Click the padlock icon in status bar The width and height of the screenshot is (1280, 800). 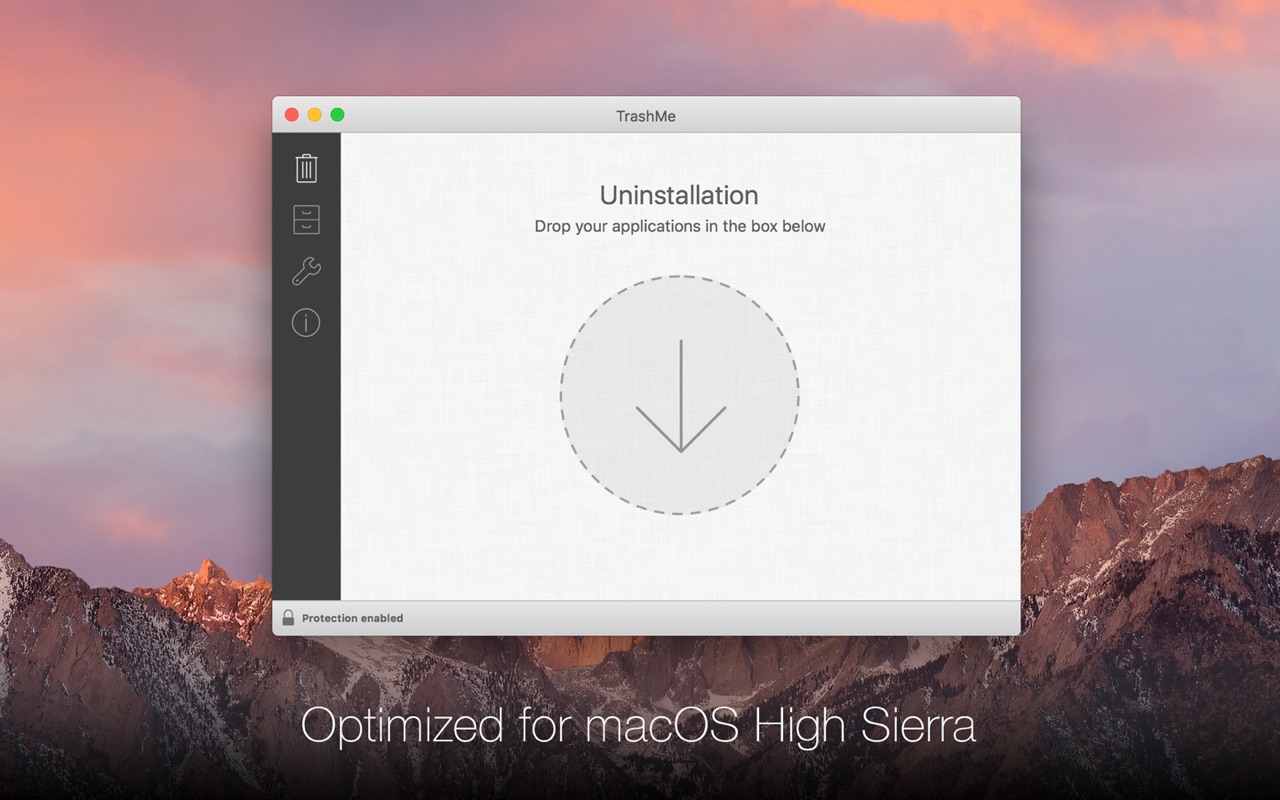288,618
